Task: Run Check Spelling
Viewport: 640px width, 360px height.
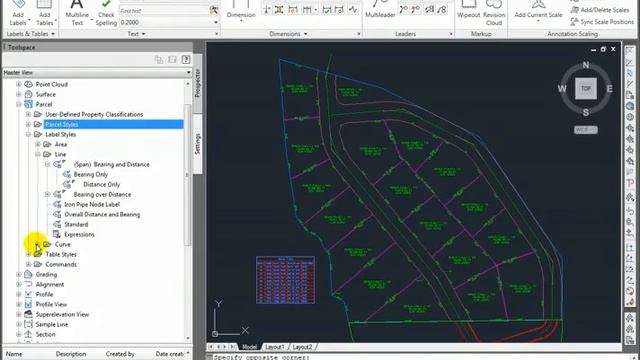Action: click(x=106, y=13)
